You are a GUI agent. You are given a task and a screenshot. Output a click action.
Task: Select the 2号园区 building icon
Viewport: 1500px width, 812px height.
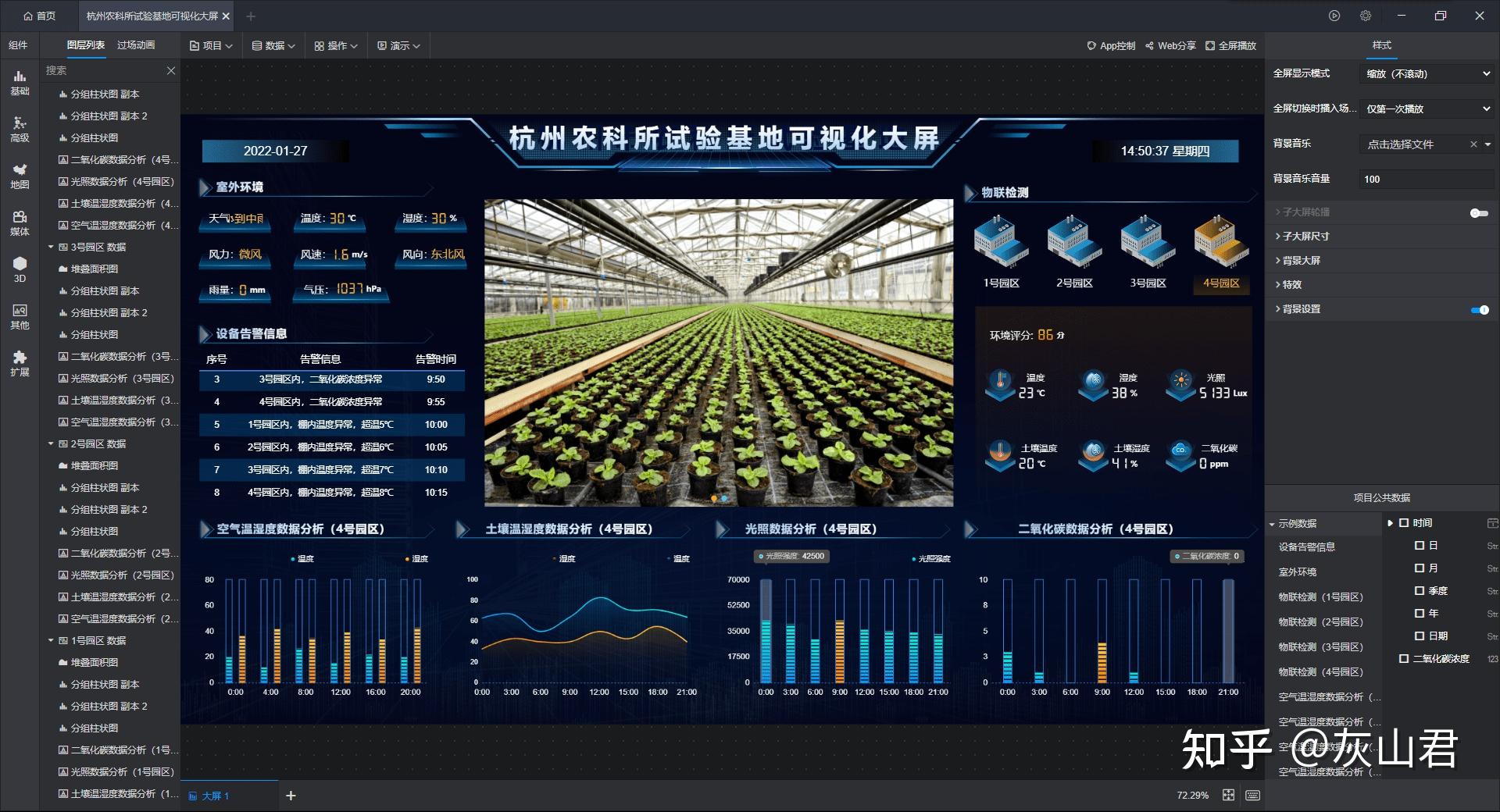(x=1074, y=242)
